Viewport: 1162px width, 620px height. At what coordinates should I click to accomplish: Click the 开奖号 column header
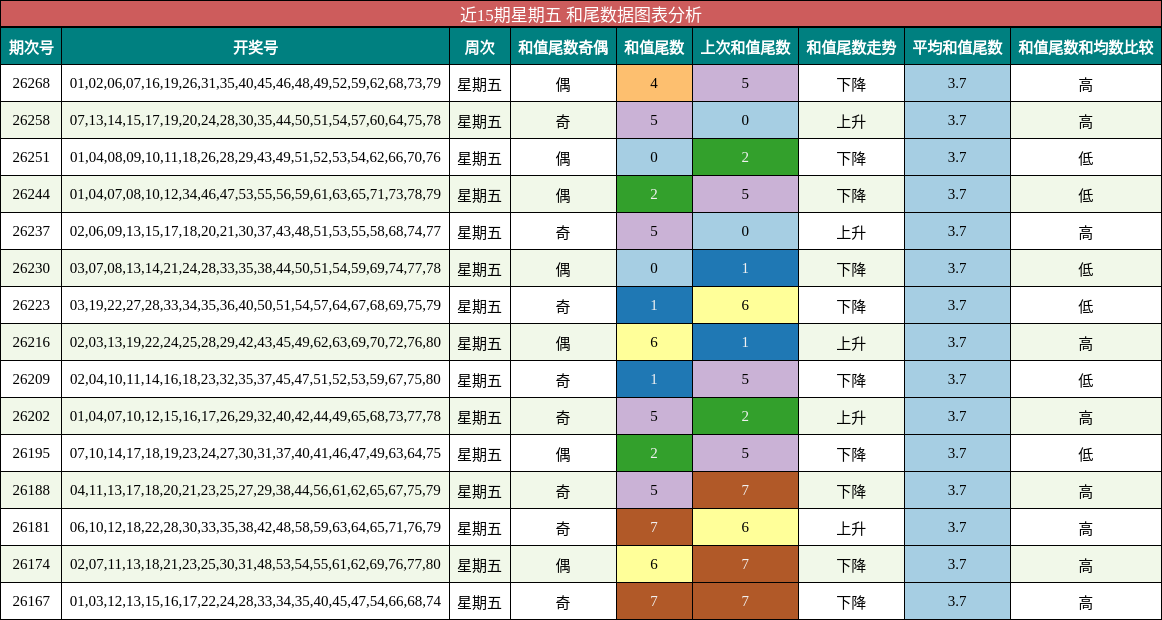[x=256, y=47]
